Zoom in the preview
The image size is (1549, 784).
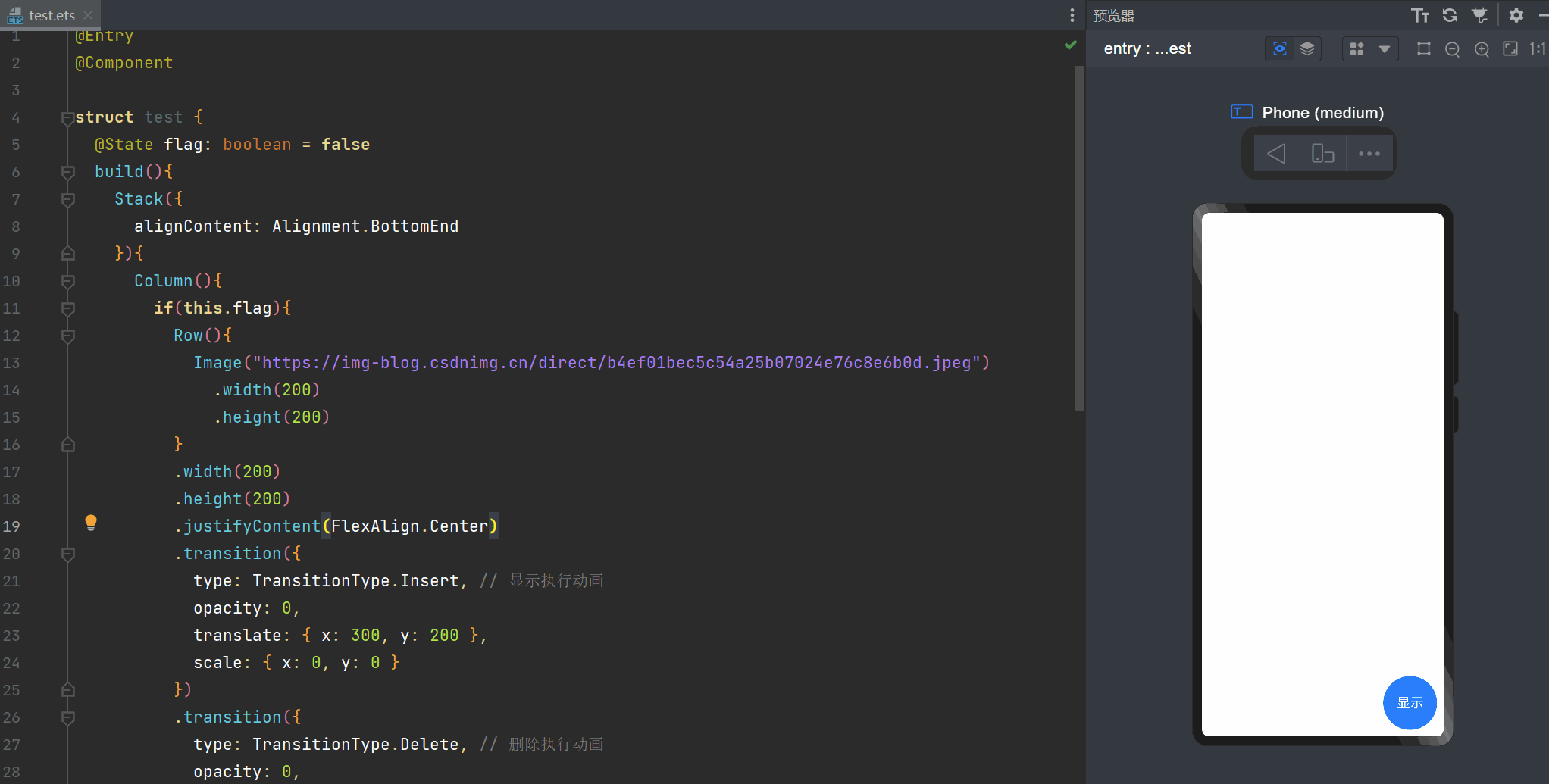[1482, 48]
